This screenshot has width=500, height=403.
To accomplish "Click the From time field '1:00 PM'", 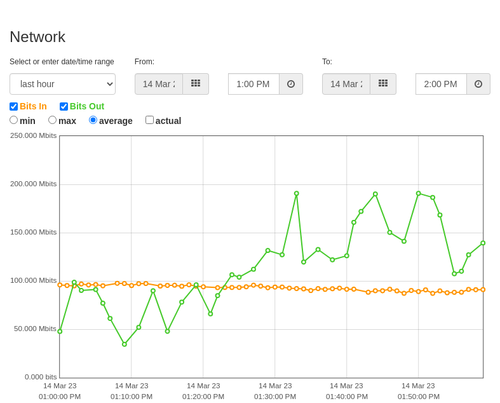I will (254, 84).
